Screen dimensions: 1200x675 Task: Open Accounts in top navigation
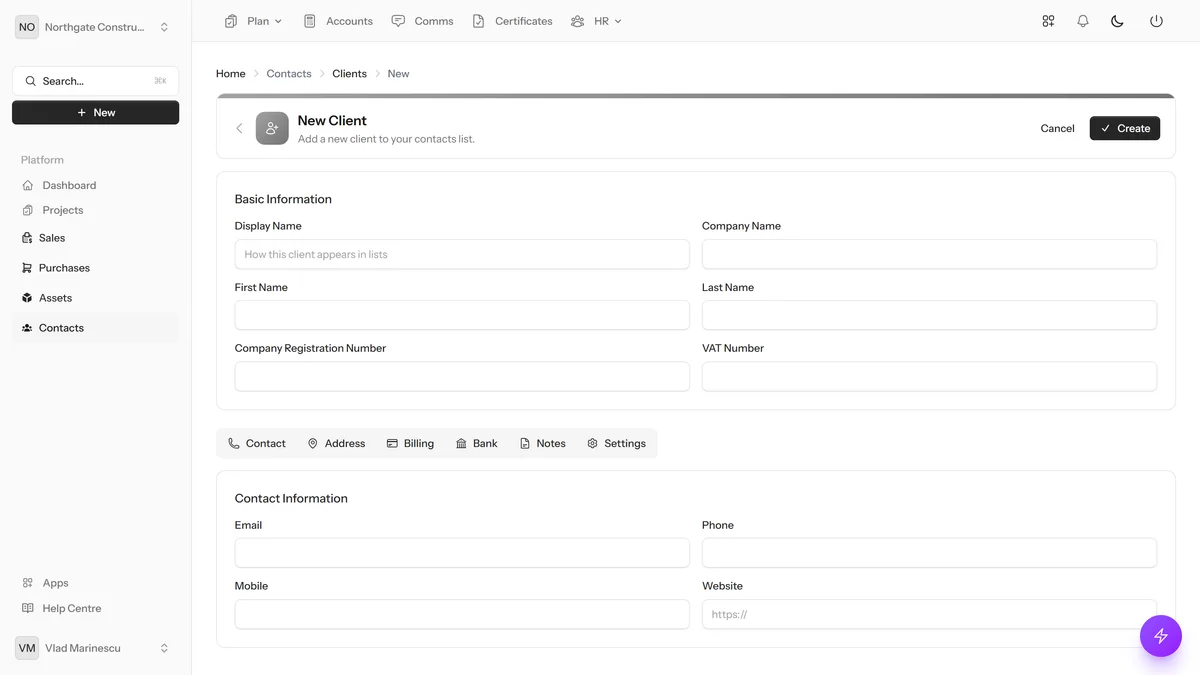tap(338, 21)
